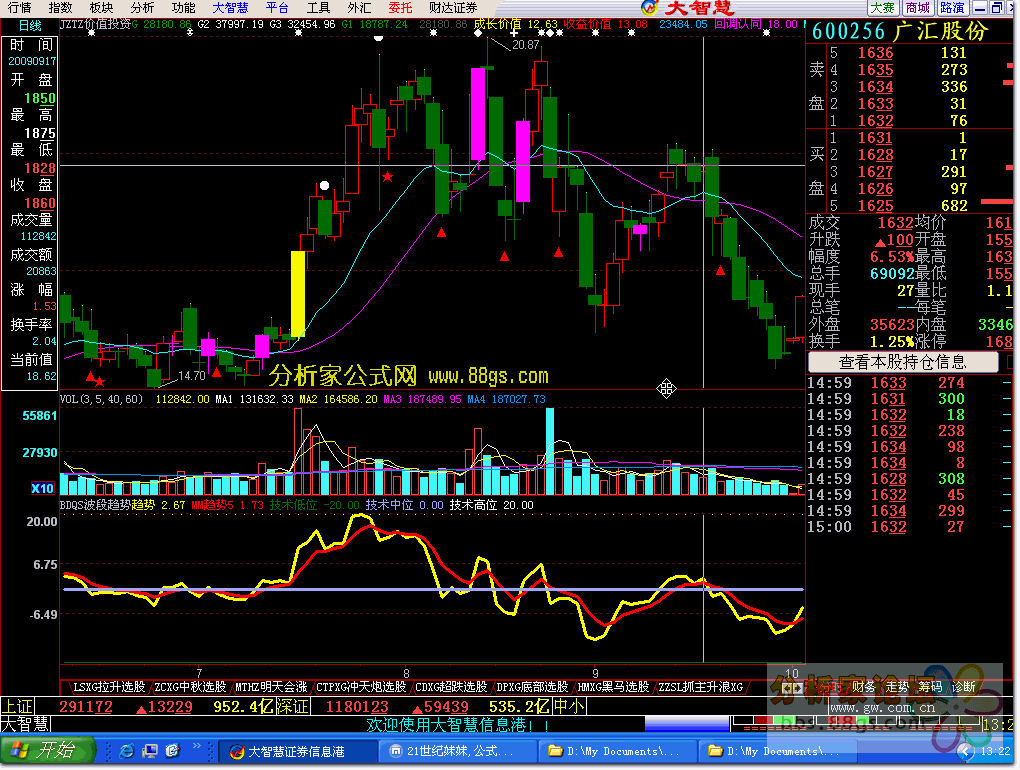Click the 回调认同 18.00 label
This screenshot has height=770, width=1020.
pos(755,24)
